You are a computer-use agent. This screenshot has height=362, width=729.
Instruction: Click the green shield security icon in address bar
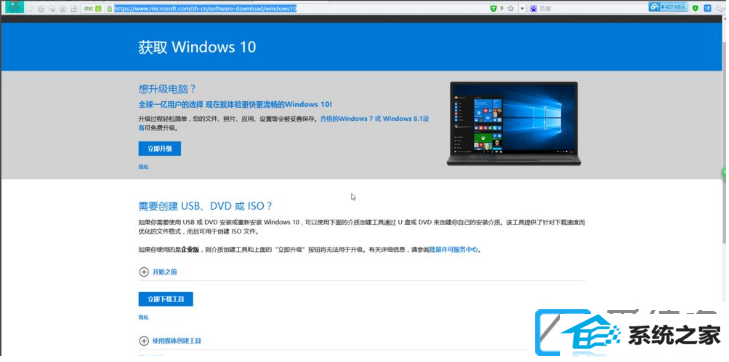coord(494,8)
